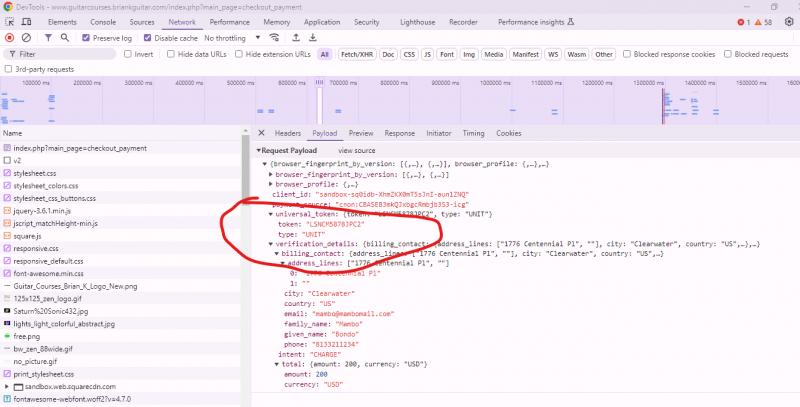The image size is (800, 407).
Task: Export HAR file download icon
Action: point(313,38)
